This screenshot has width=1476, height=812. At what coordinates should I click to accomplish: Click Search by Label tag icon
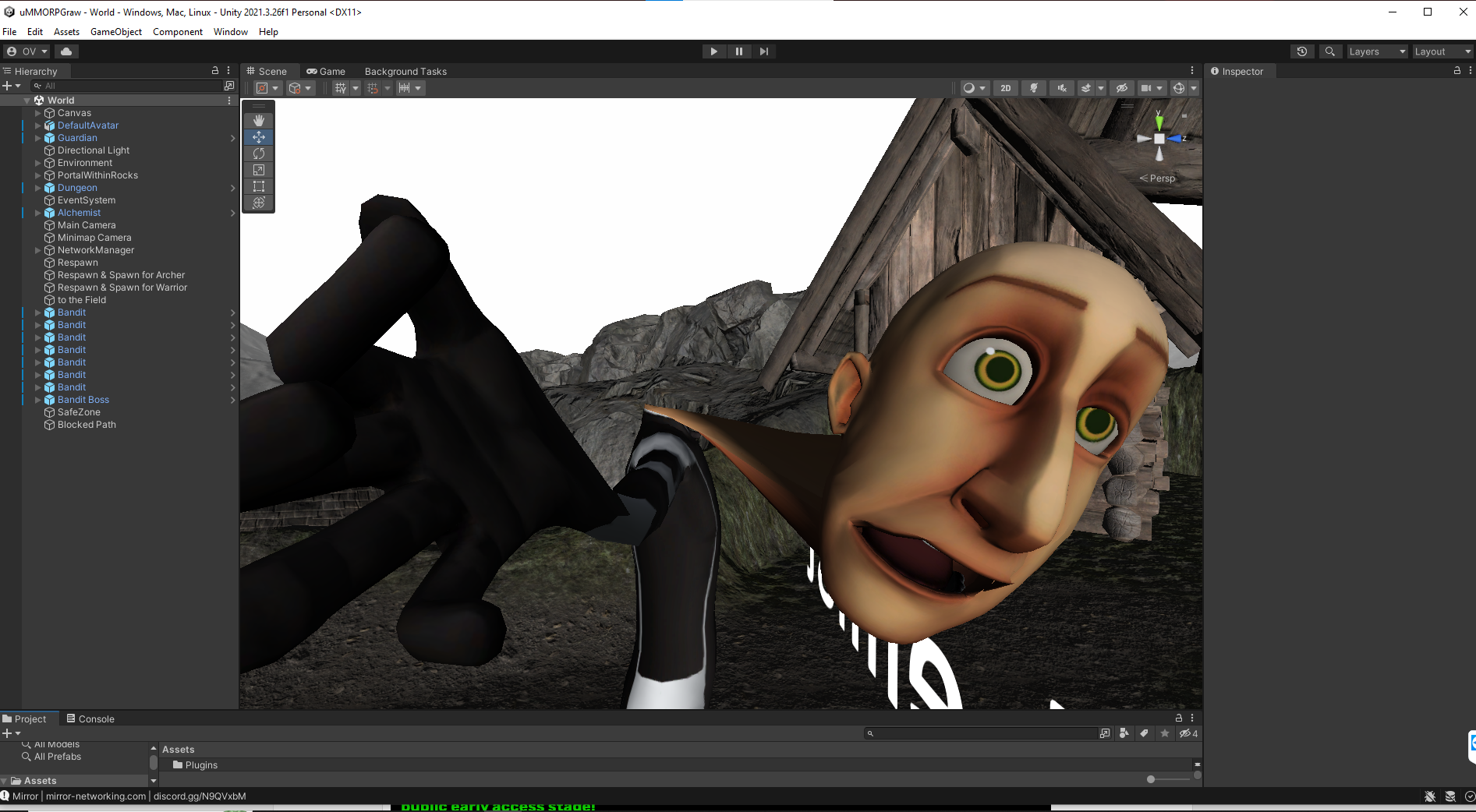pos(1144,733)
